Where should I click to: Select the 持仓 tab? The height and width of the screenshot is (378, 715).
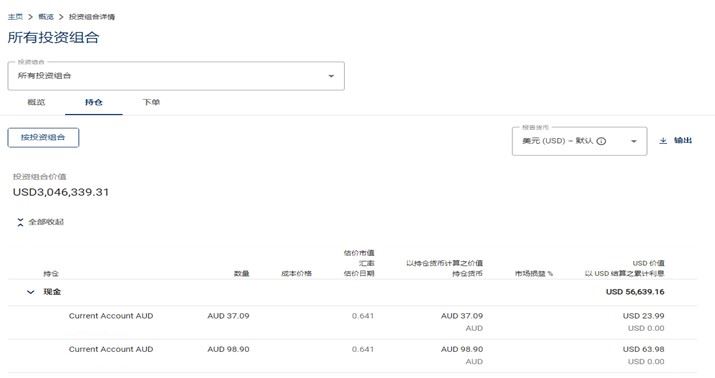[93, 102]
